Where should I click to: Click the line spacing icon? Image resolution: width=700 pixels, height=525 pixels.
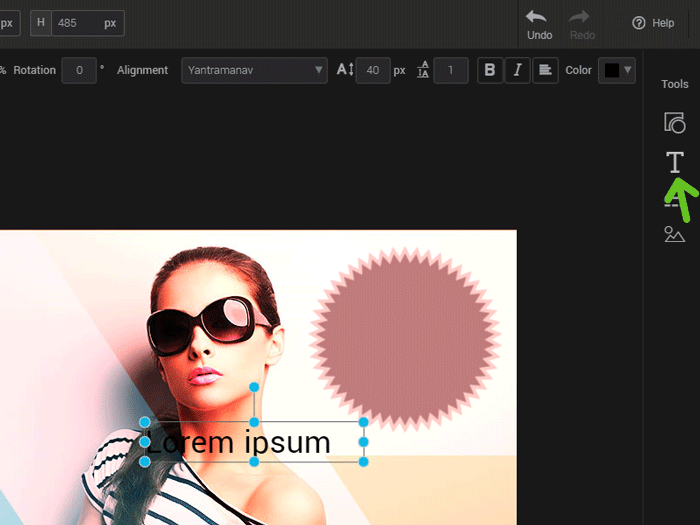coord(424,70)
